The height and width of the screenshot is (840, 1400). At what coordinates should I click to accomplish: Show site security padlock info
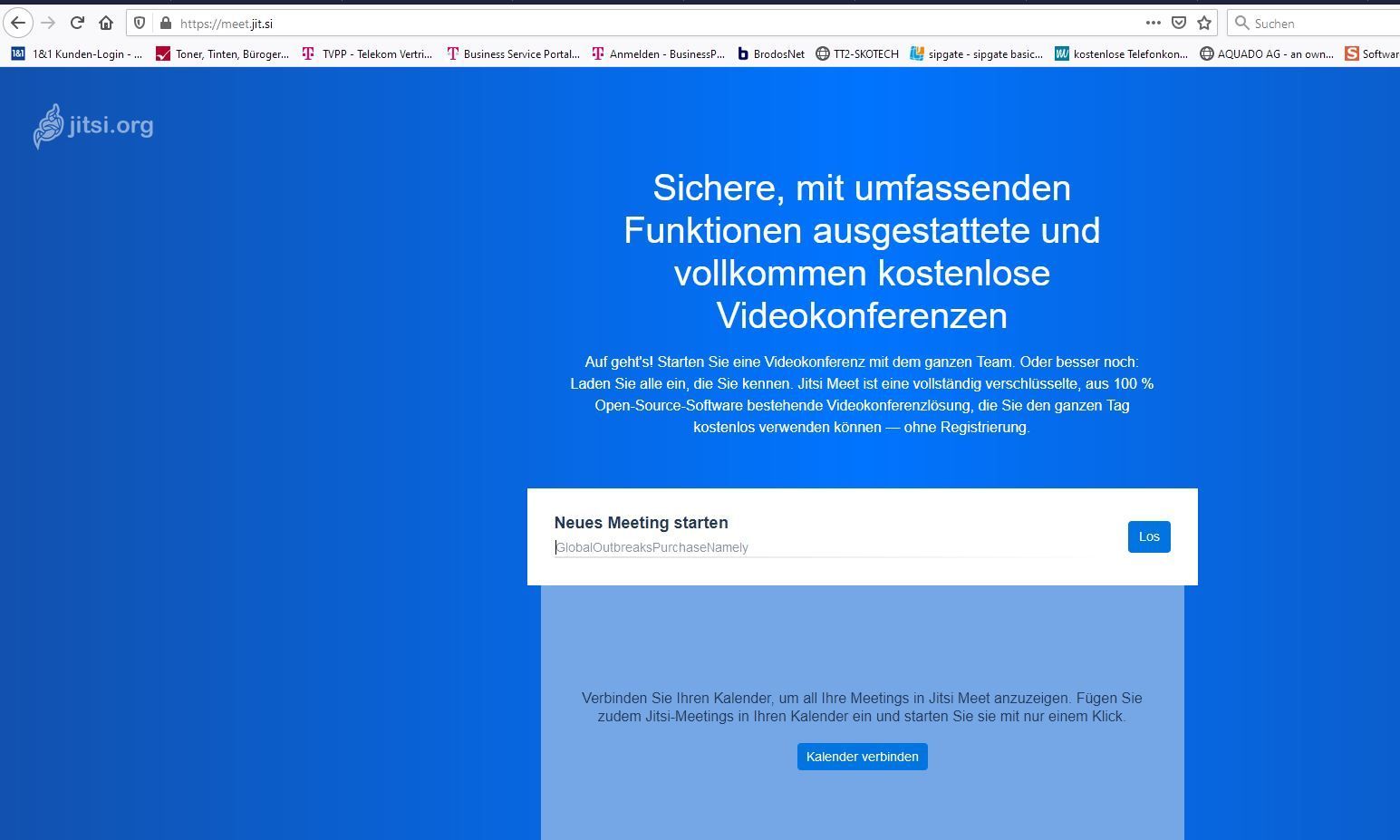tap(165, 23)
